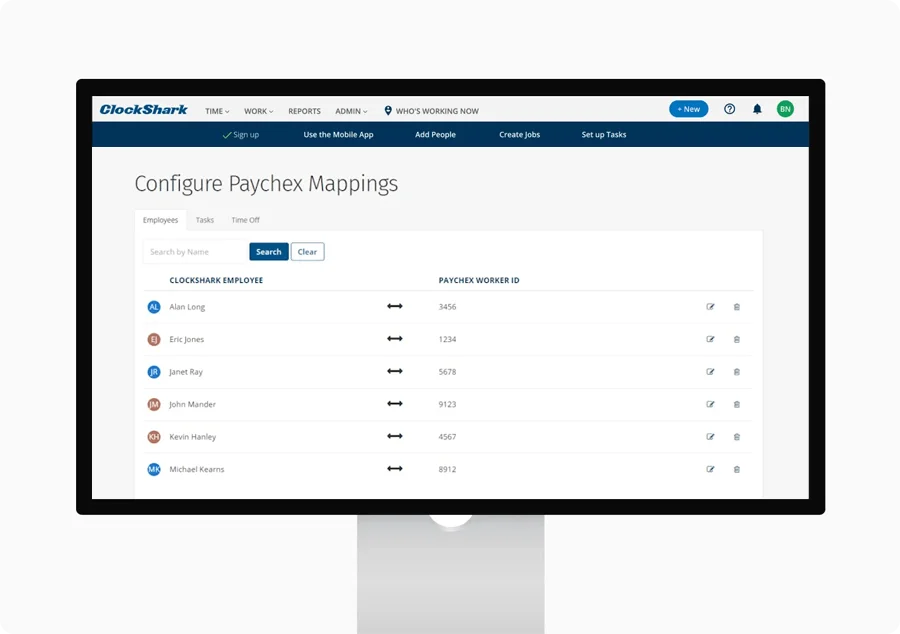The width and height of the screenshot is (900, 634).
Task: Open the Set up Tasks step
Action: pyautogui.click(x=604, y=135)
